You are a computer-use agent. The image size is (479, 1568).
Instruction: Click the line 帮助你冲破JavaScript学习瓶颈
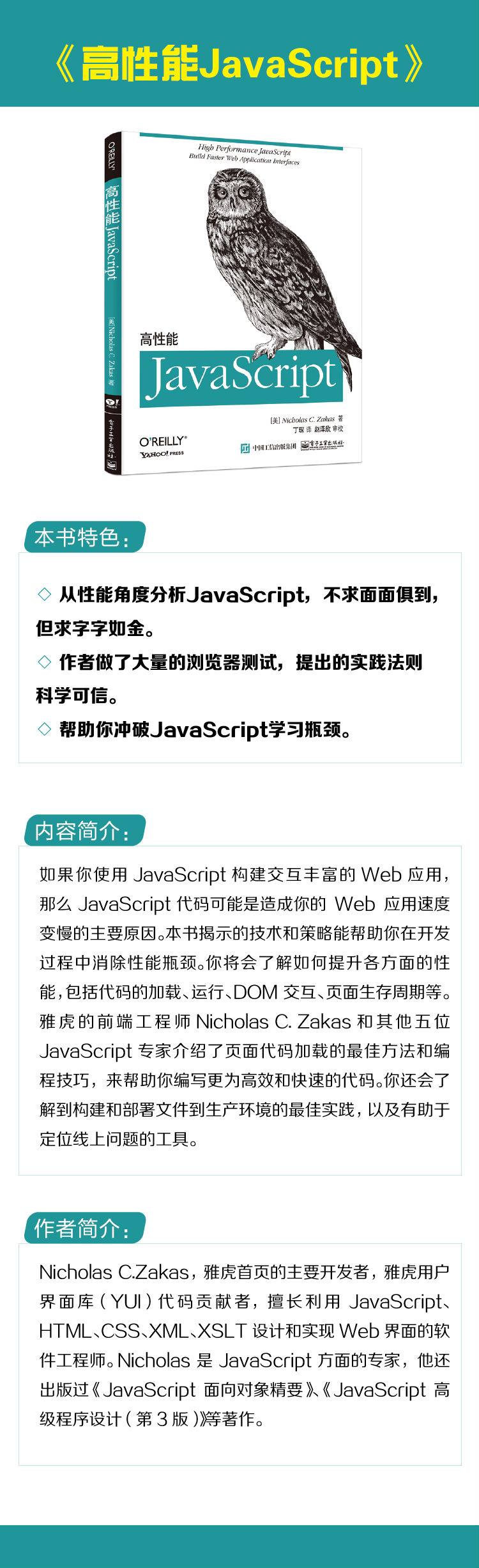coord(204,729)
